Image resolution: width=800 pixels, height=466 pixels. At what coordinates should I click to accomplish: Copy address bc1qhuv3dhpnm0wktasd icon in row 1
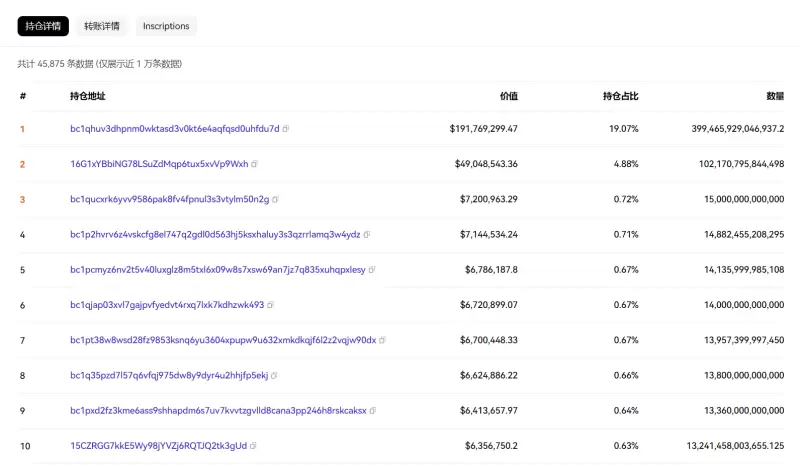[286, 129]
